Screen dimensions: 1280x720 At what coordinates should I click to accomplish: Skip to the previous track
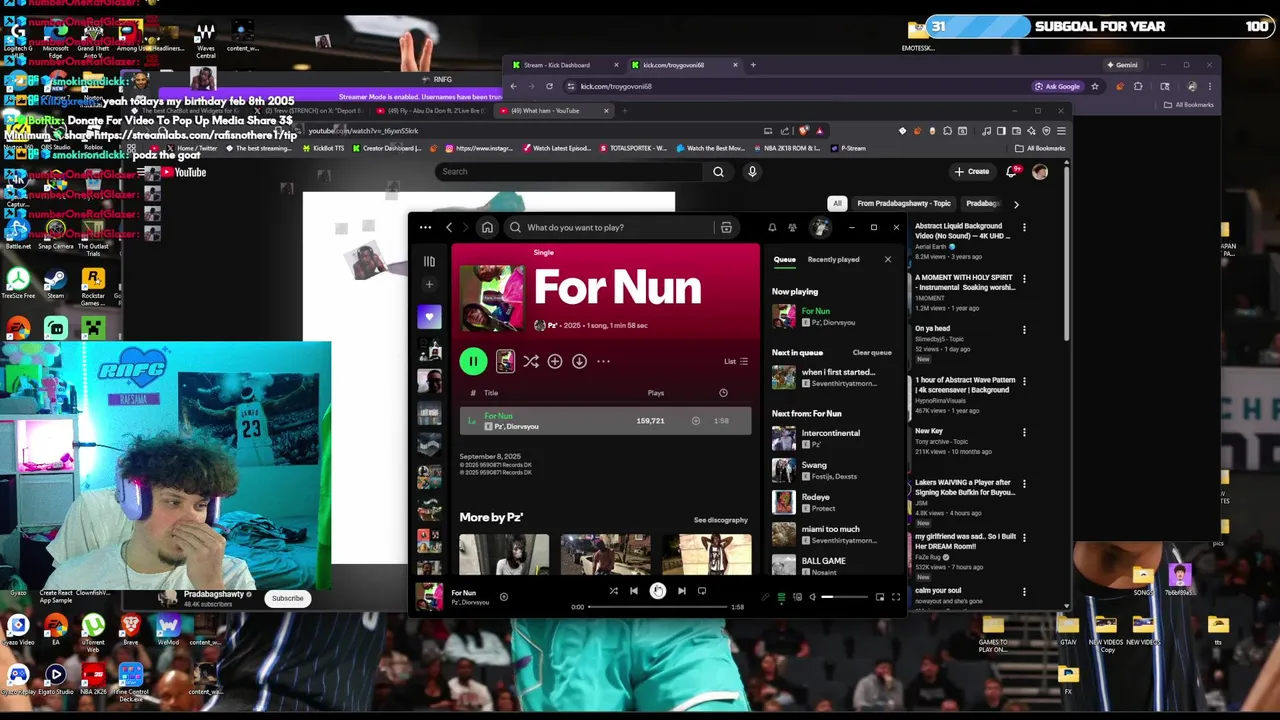click(633, 591)
